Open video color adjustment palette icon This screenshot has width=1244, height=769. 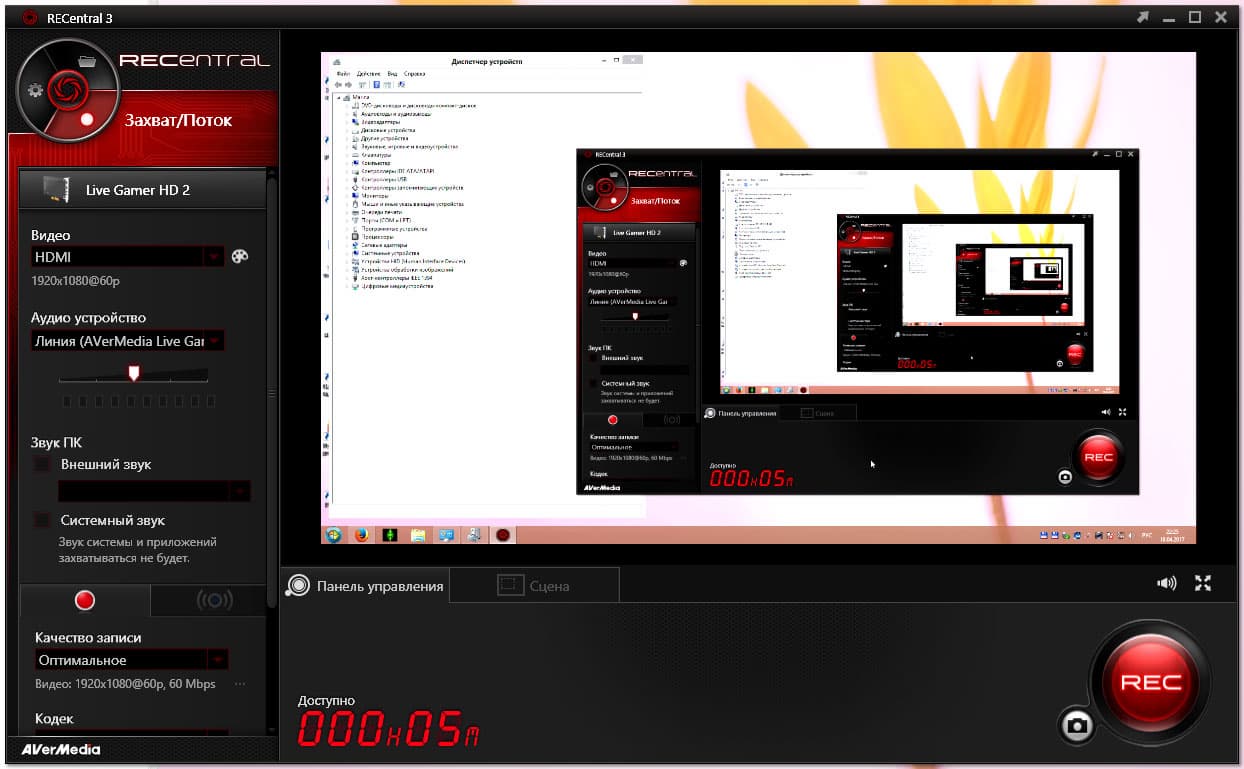tap(240, 256)
